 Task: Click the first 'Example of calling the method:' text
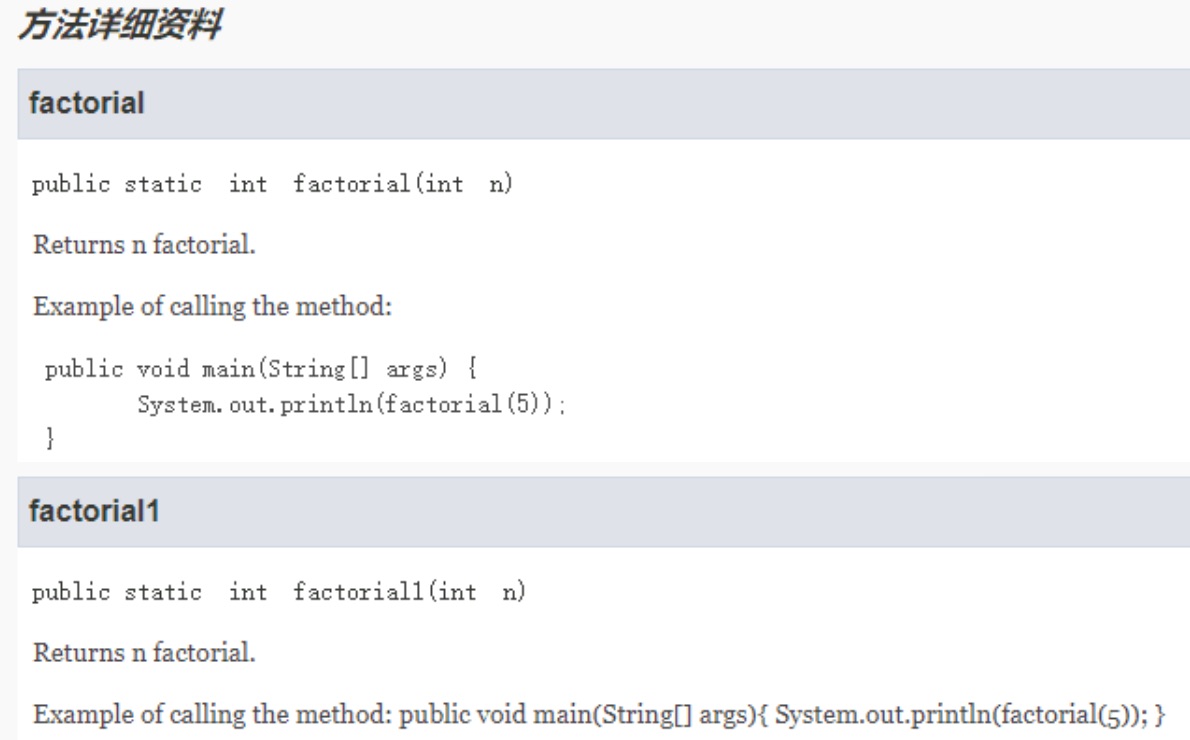click(x=212, y=307)
